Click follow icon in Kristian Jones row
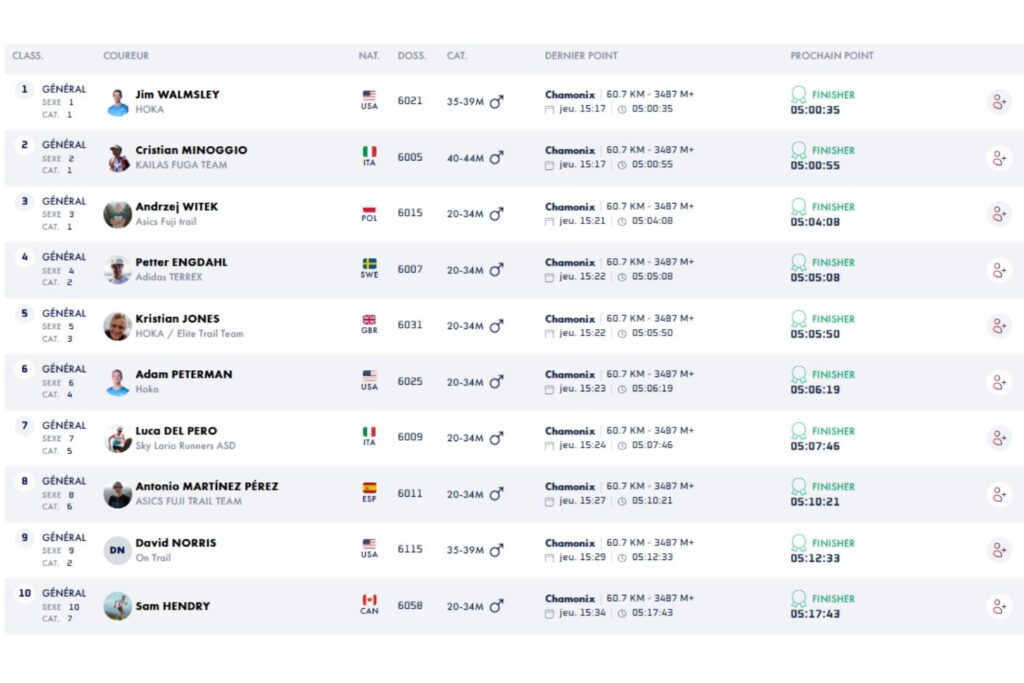 pyautogui.click(x=998, y=326)
